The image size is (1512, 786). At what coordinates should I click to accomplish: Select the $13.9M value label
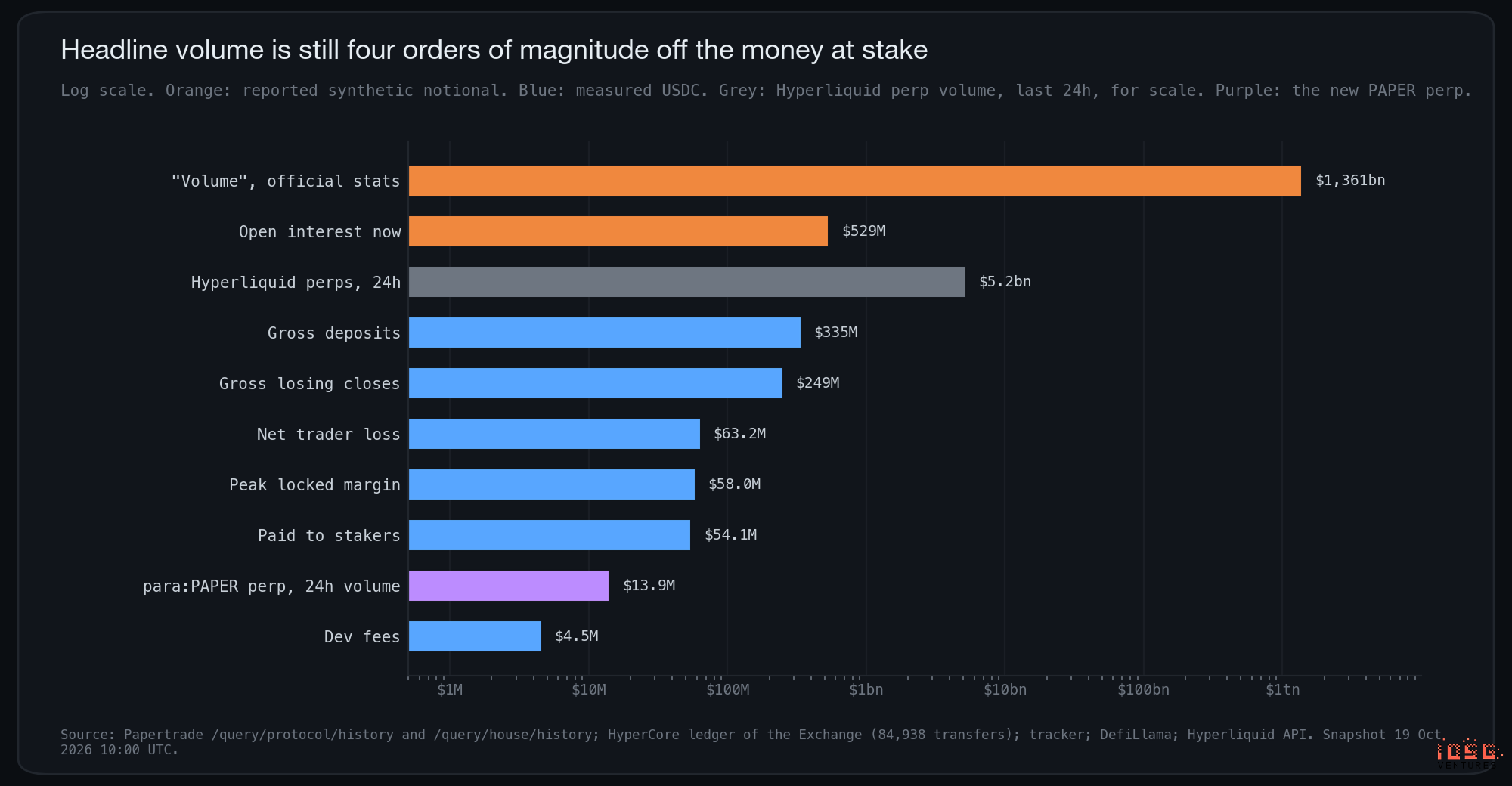tap(649, 586)
